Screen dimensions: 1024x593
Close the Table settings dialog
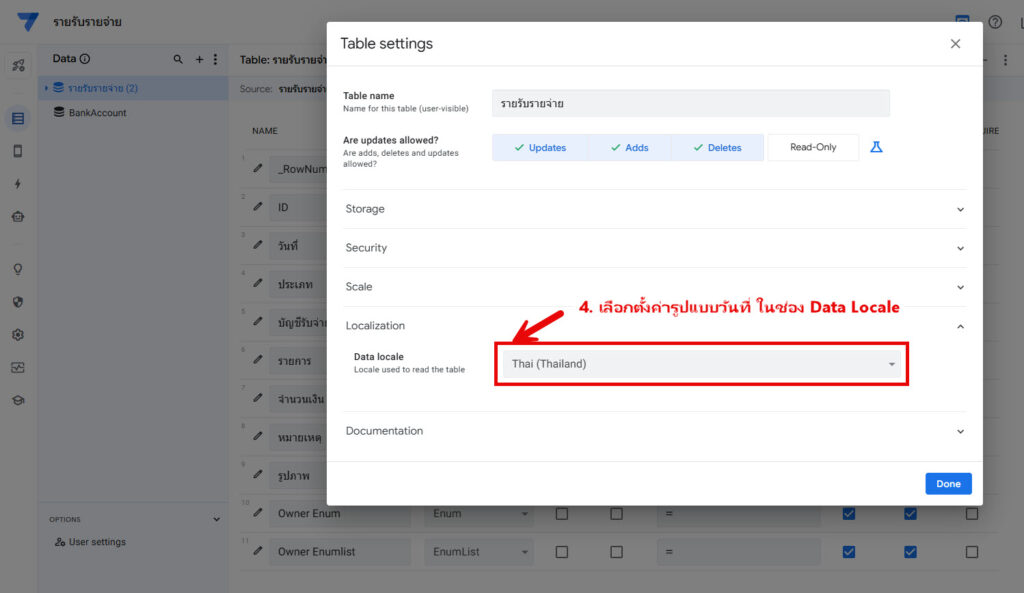tap(955, 44)
